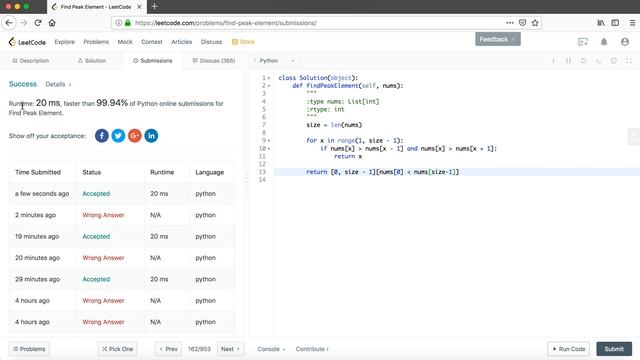Open the Description tab

point(31,60)
